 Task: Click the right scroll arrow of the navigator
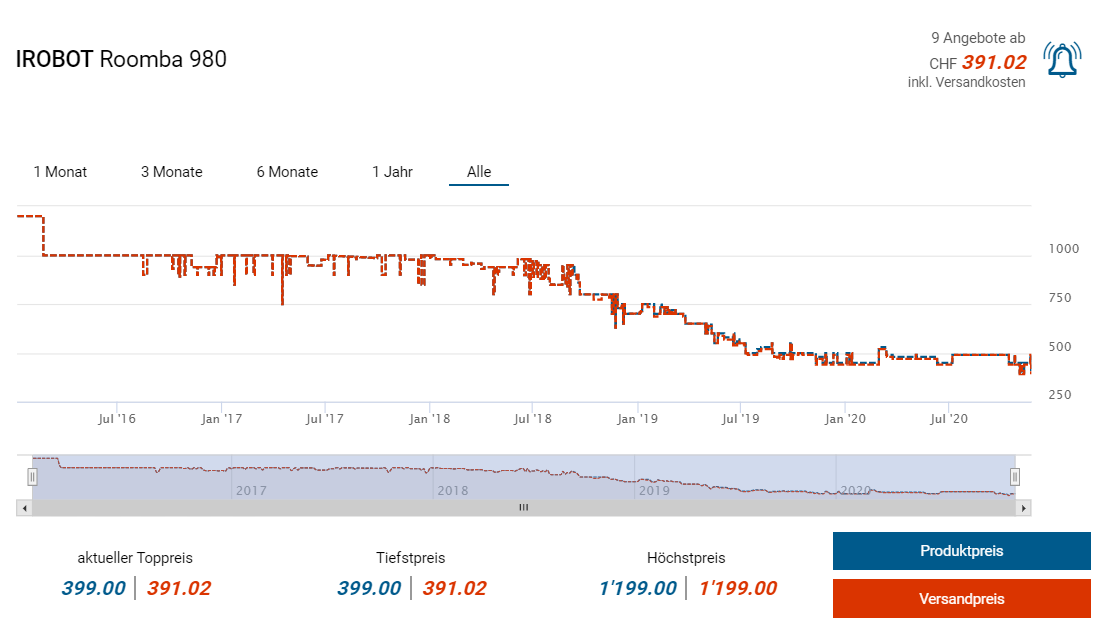1023,508
